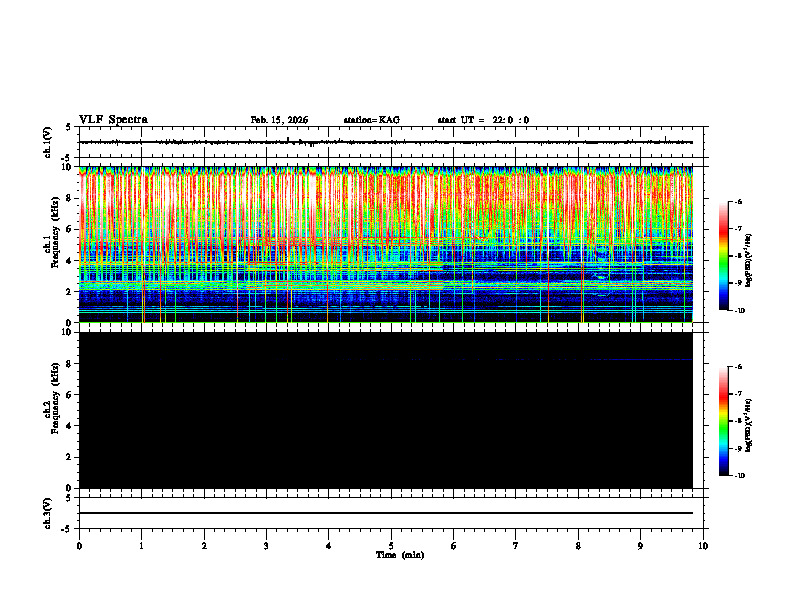Click the 'start UT = 22:0 :0' text
792x612 pixels.
[x=483, y=120]
